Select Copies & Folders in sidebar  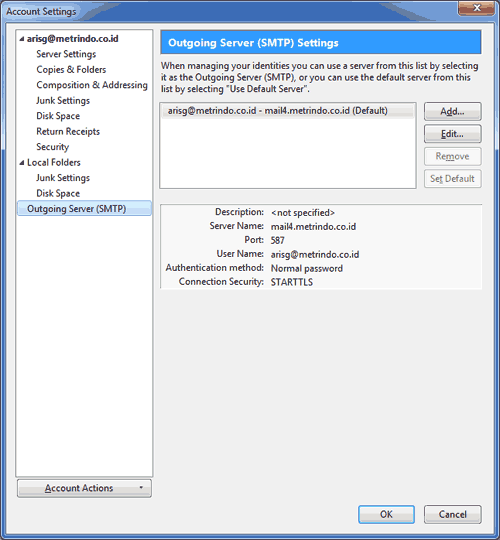pos(71,70)
